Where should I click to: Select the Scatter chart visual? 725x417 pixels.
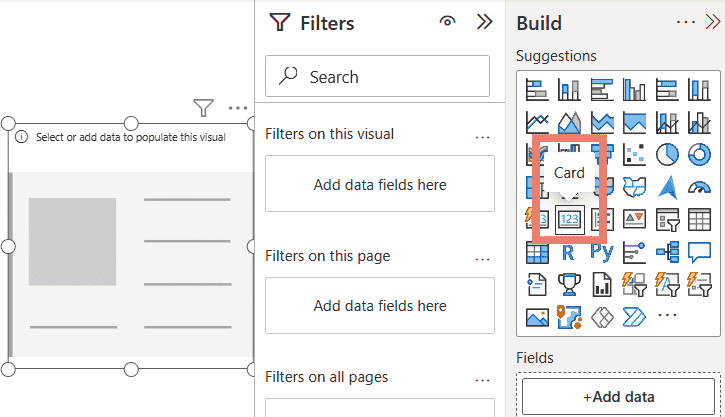point(634,154)
